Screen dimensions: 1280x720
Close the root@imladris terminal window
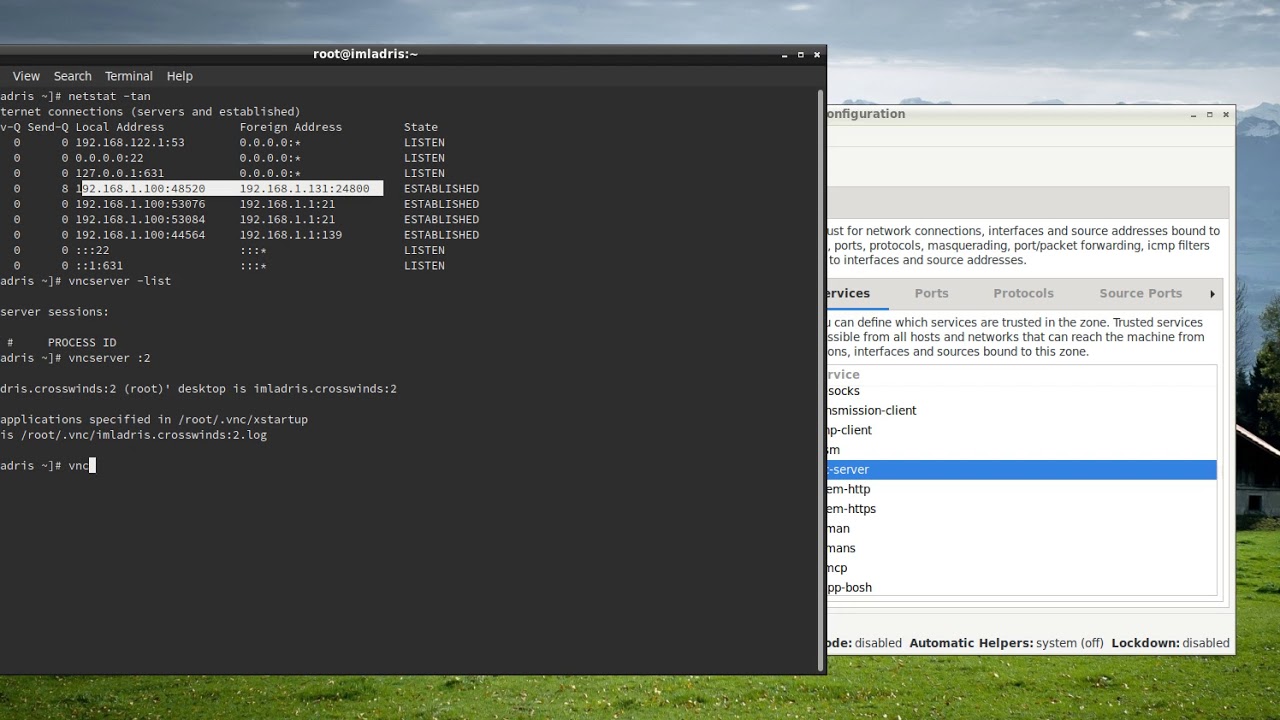(817, 55)
